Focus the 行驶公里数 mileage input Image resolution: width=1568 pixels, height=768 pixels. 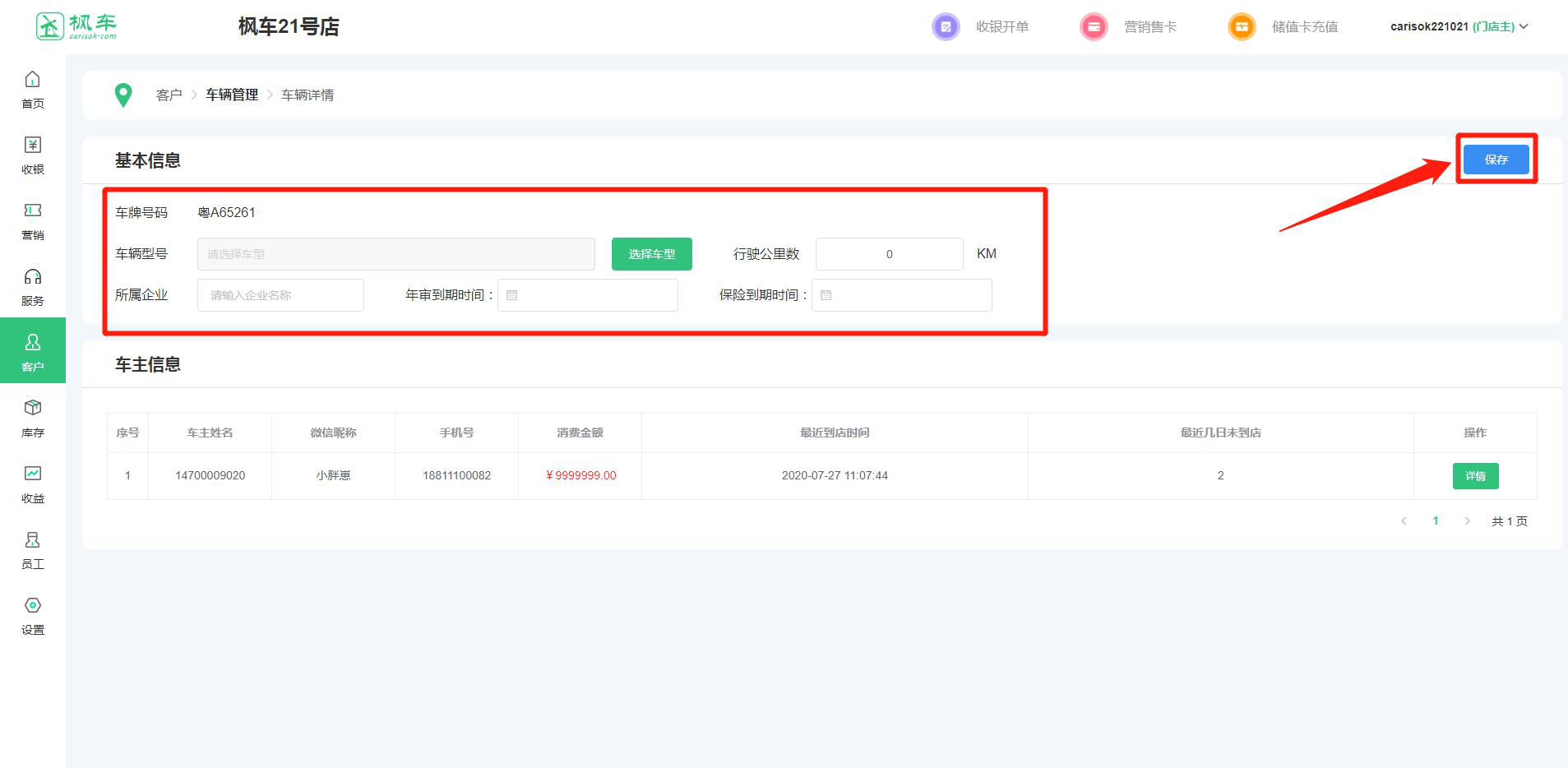pos(890,254)
